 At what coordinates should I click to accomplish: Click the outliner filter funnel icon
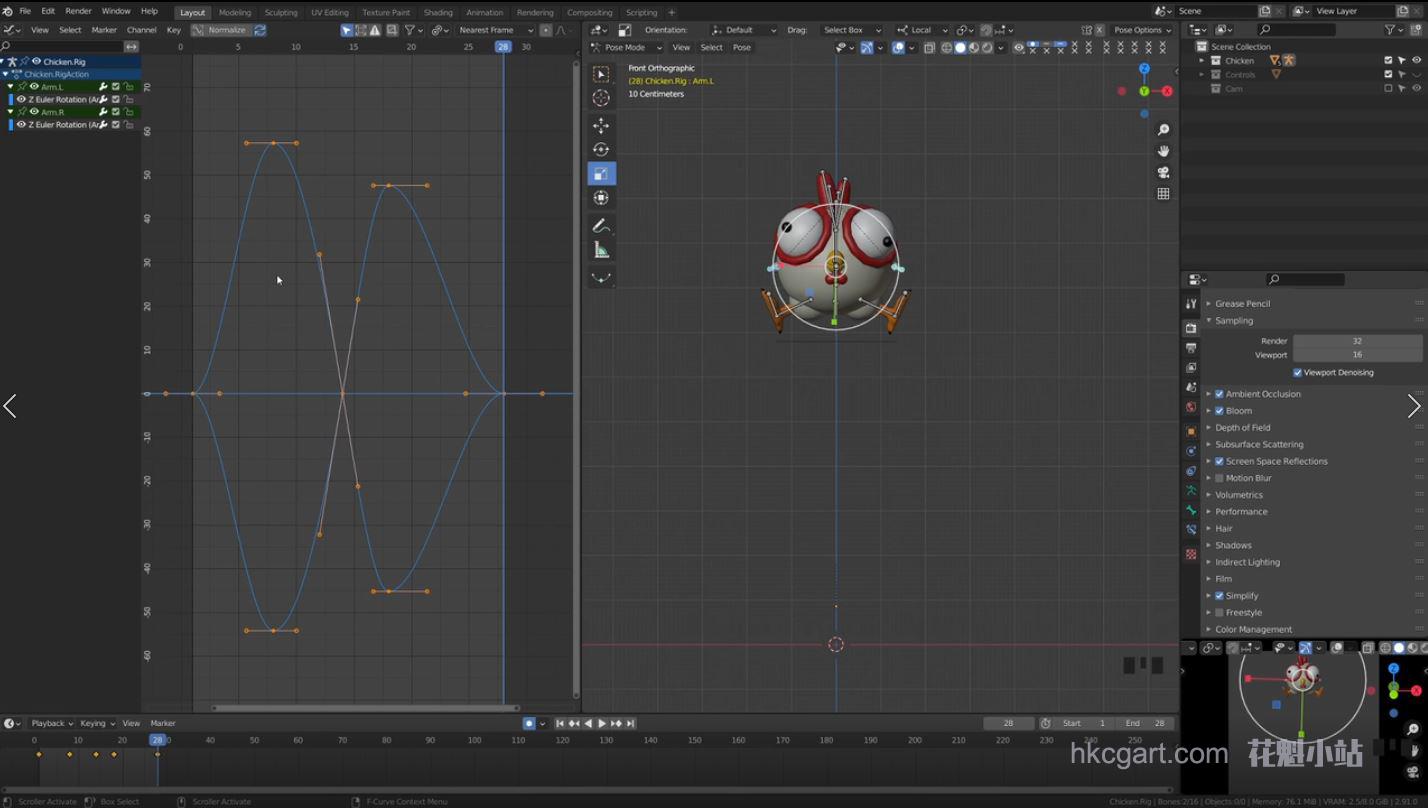pos(1392,30)
